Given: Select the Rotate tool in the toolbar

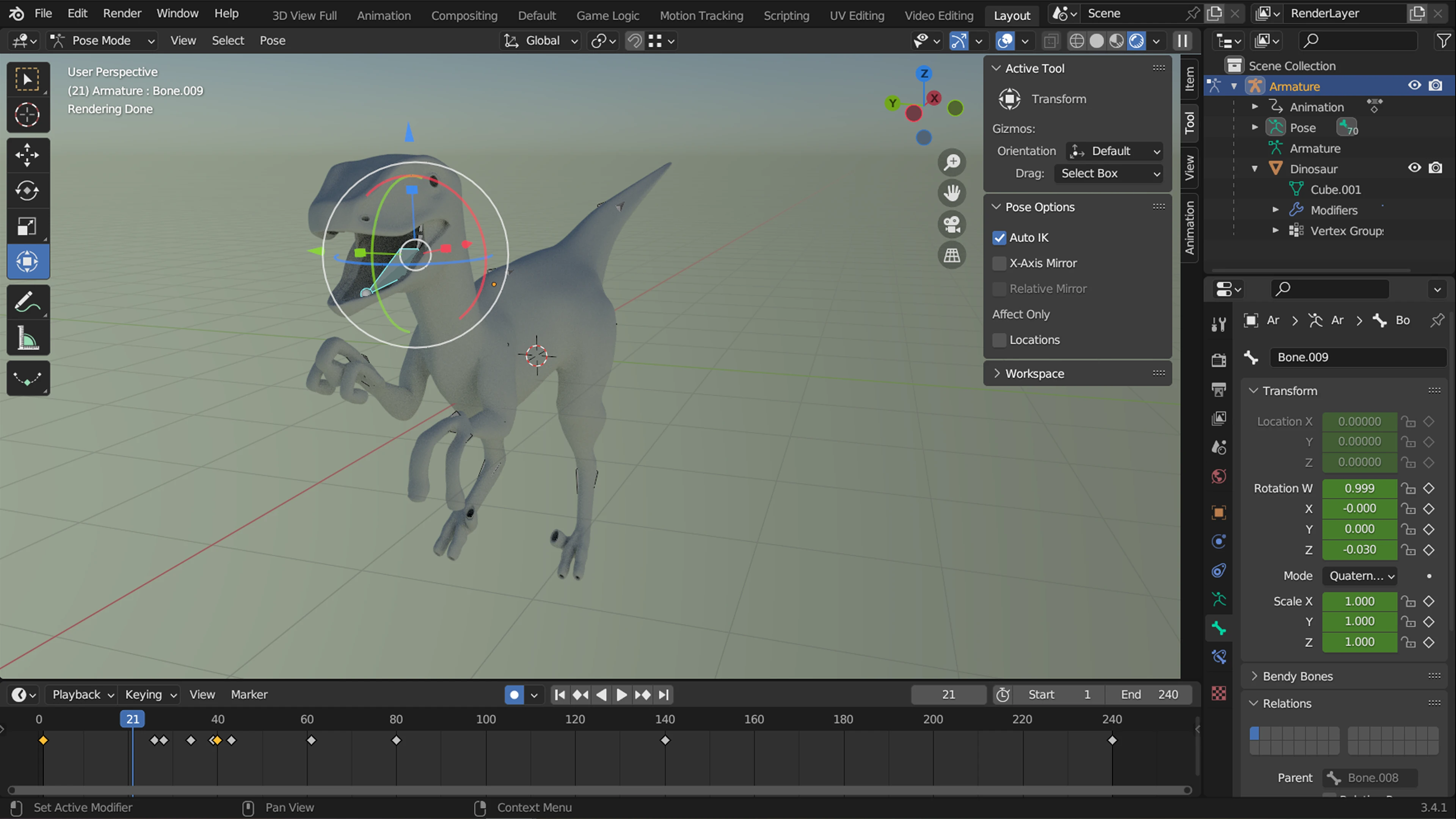Looking at the screenshot, I should point(28,190).
